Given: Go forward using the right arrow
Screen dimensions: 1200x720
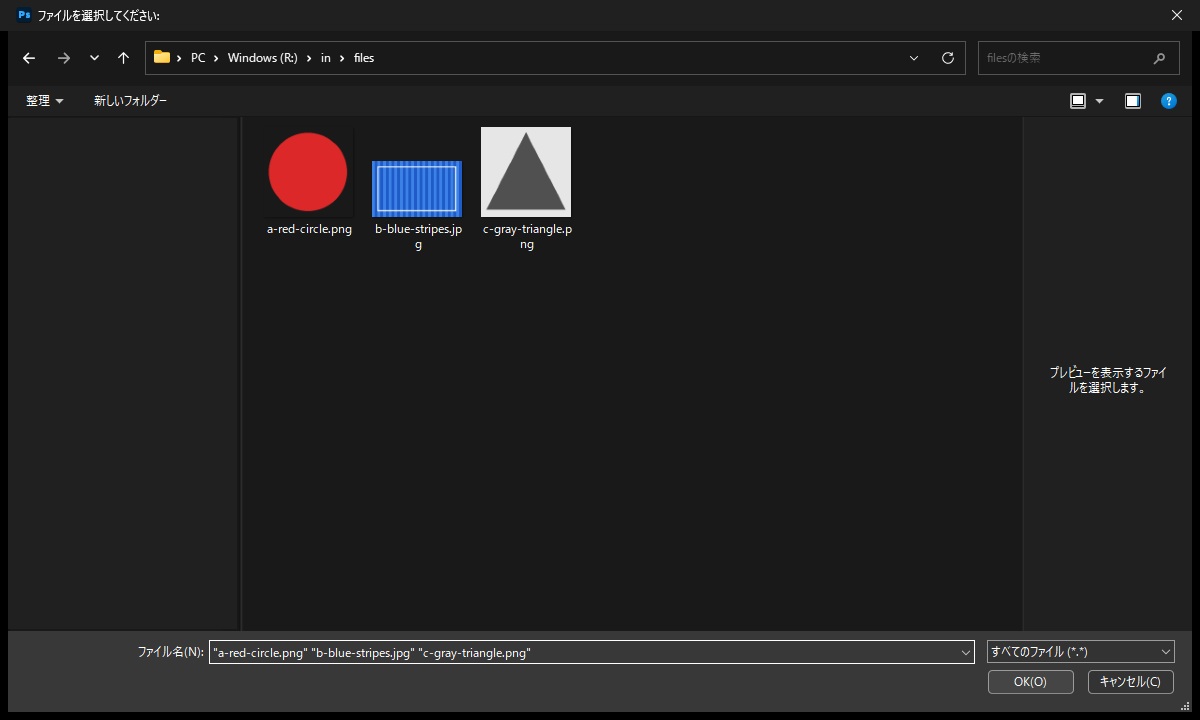Looking at the screenshot, I should [64, 58].
